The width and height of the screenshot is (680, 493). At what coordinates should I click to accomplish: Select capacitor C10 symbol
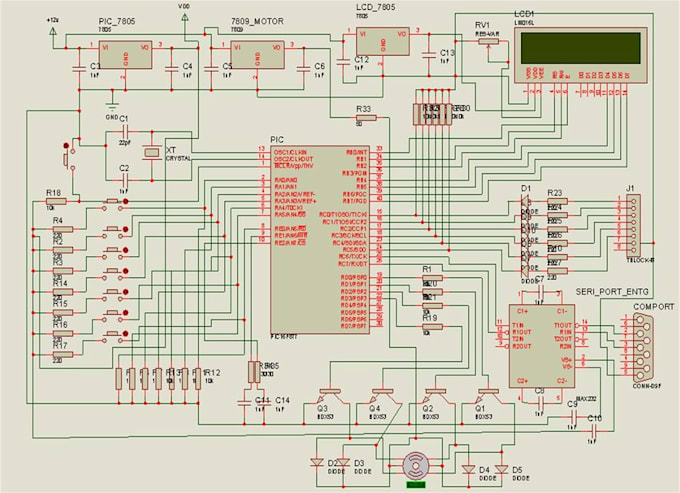[x=594, y=431]
